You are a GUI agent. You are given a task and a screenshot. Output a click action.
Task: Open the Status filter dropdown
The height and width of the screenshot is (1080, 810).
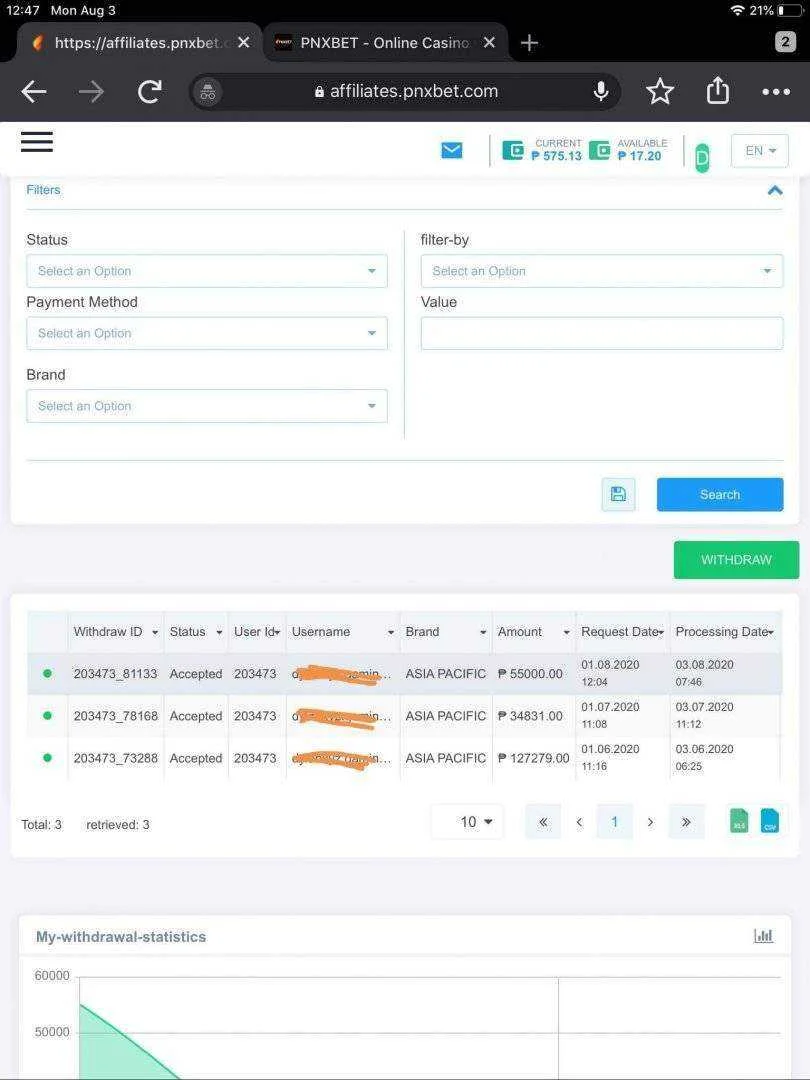pos(207,271)
